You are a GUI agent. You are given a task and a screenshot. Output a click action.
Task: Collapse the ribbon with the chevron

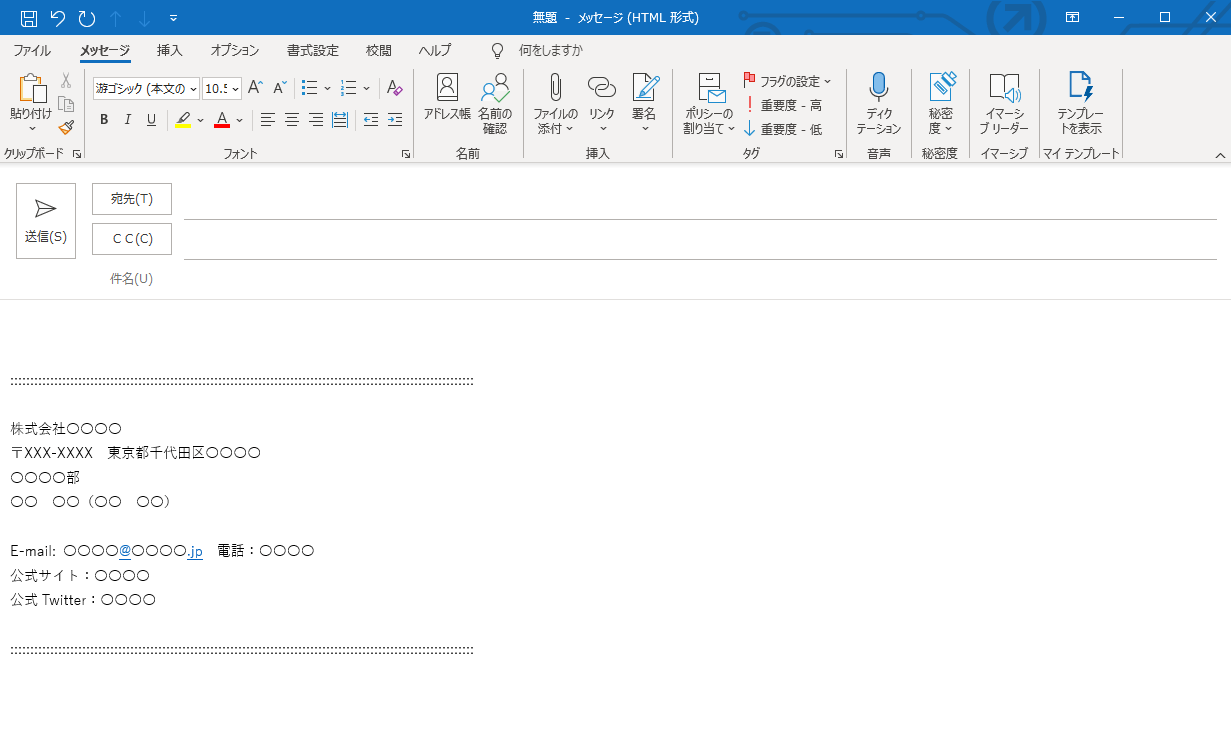(x=1220, y=155)
